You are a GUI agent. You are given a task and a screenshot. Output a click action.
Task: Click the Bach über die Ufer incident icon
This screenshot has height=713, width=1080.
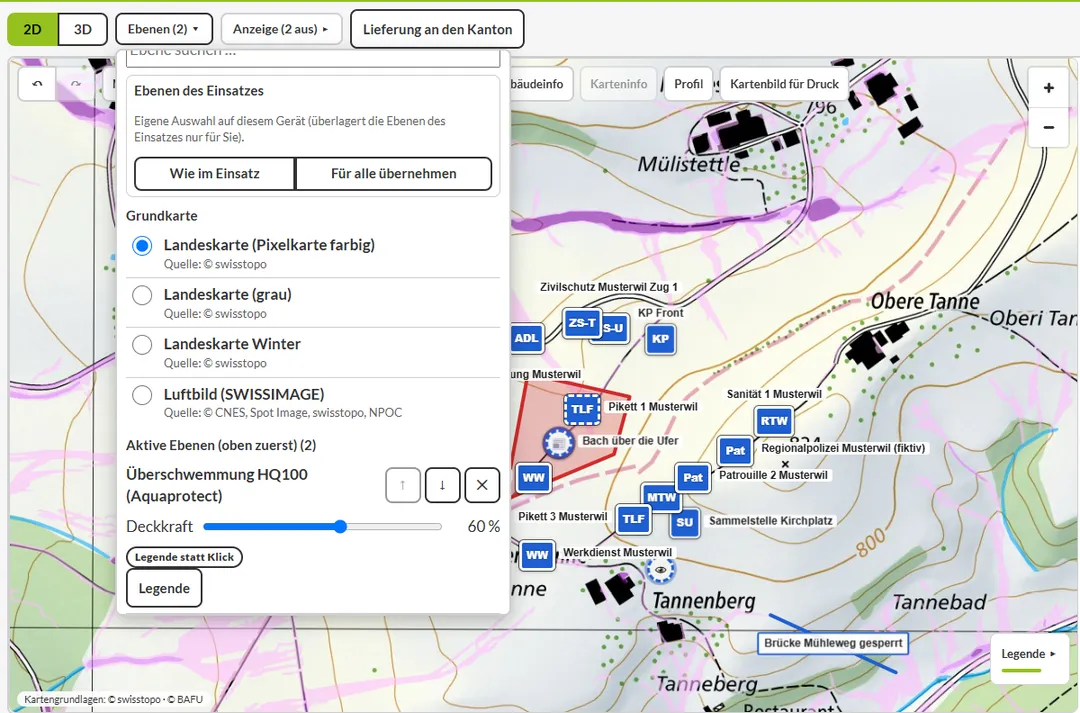pos(559,443)
